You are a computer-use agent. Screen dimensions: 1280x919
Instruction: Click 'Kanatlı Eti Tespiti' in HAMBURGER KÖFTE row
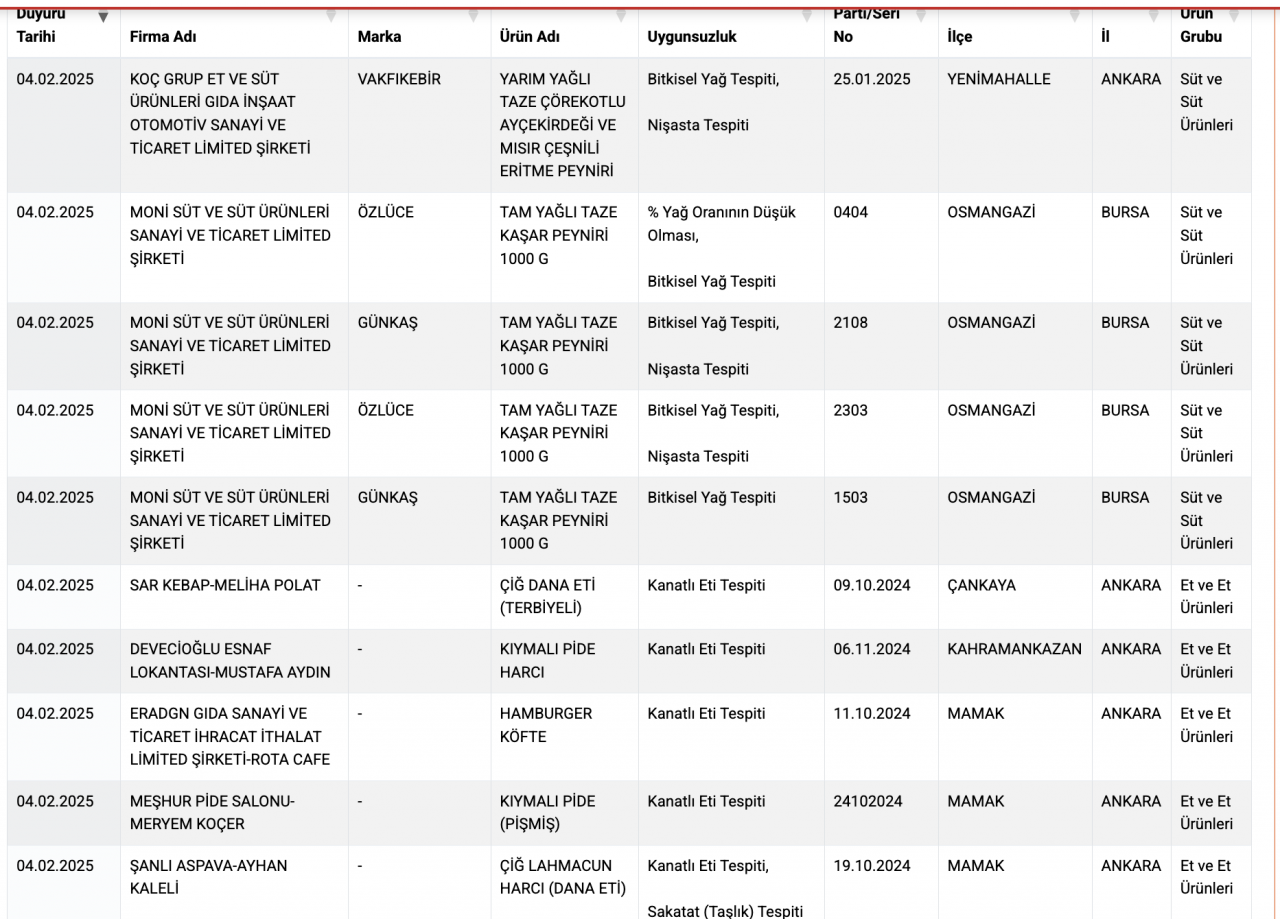coord(706,713)
